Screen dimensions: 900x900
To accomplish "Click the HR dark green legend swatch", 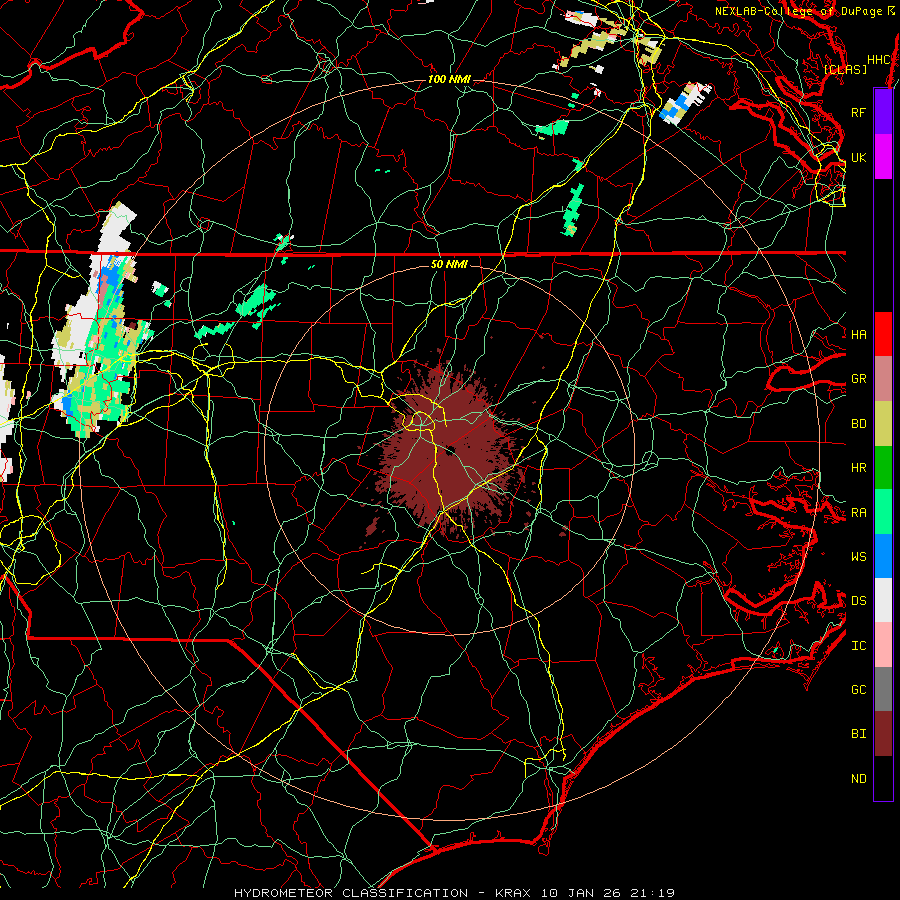I will coord(883,468).
